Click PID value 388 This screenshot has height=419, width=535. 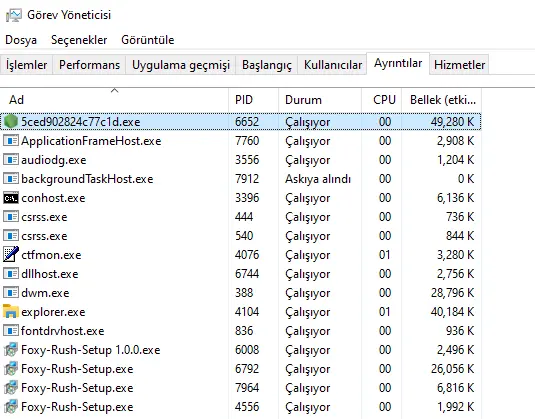coord(244,293)
